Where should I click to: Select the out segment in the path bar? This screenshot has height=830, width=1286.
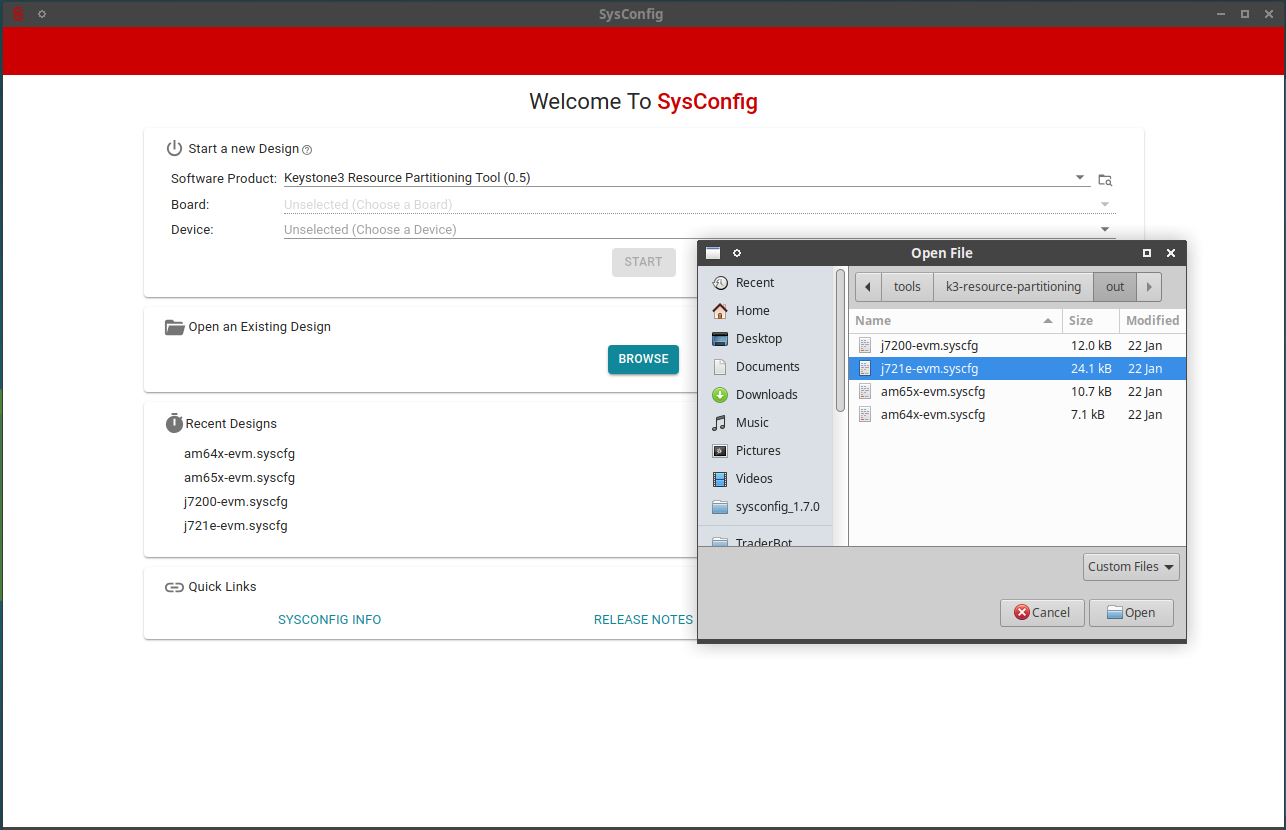point(1114,286)
